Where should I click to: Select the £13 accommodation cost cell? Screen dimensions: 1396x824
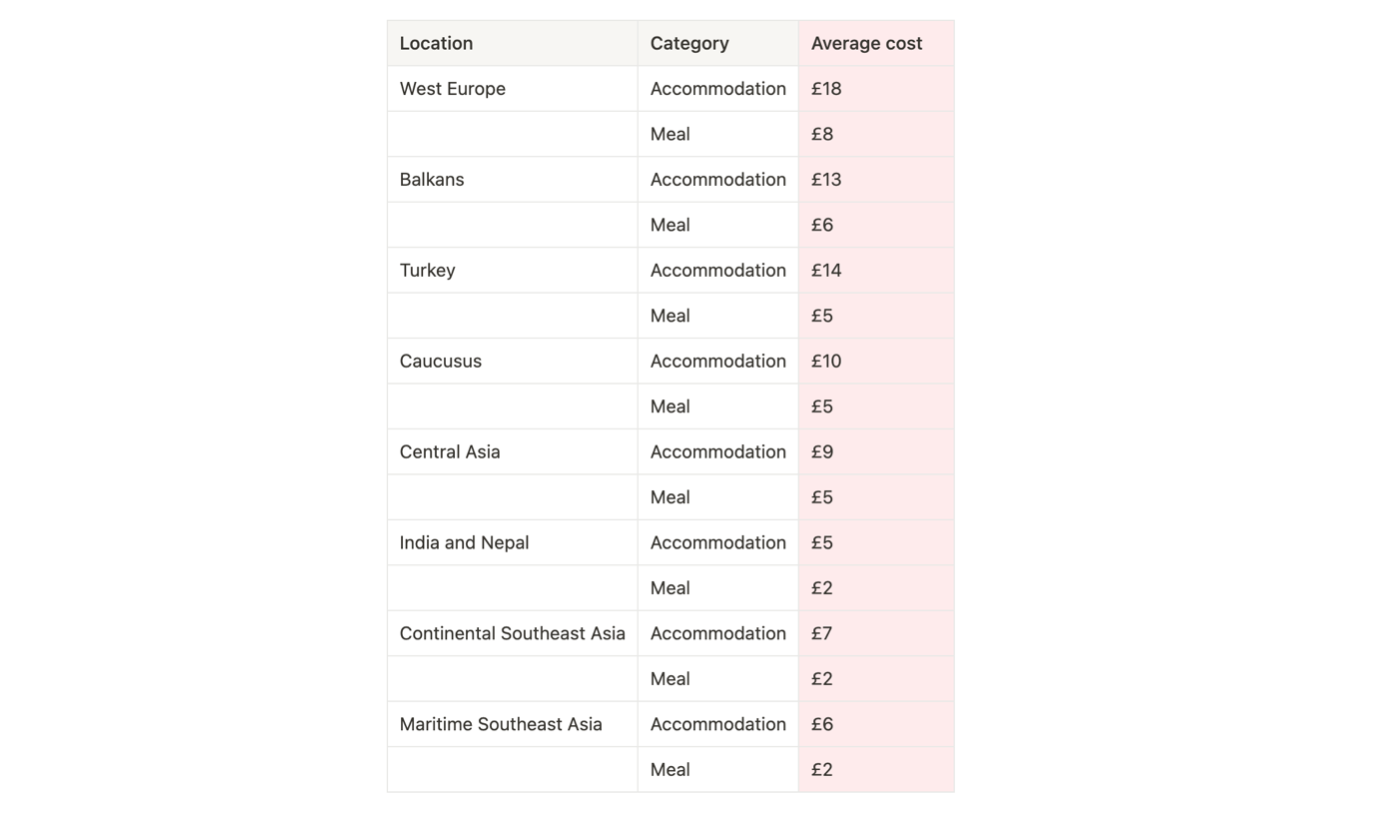click(x=876, y=180)
